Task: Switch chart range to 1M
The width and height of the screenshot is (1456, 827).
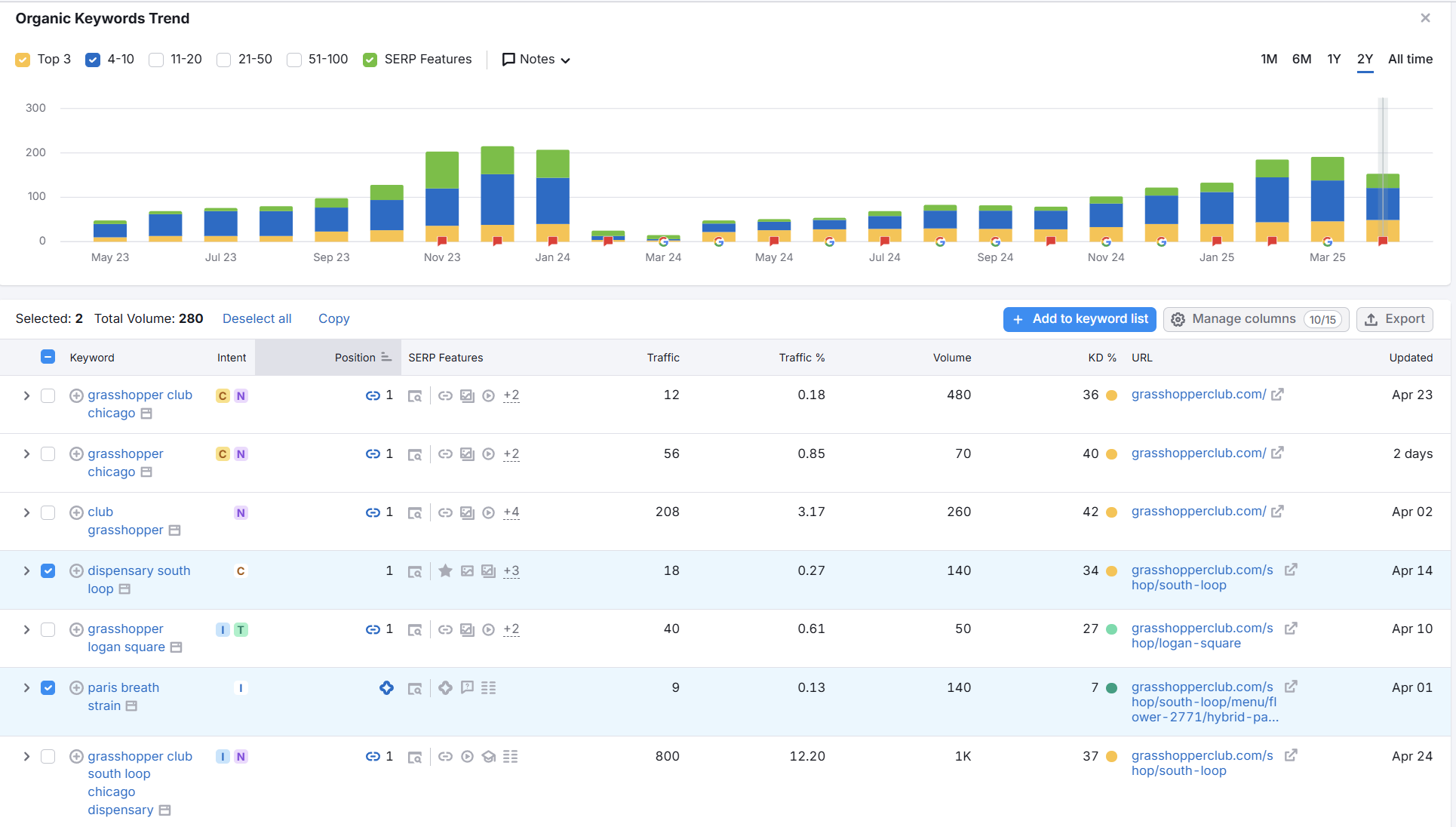Action: click(1269, 59)
